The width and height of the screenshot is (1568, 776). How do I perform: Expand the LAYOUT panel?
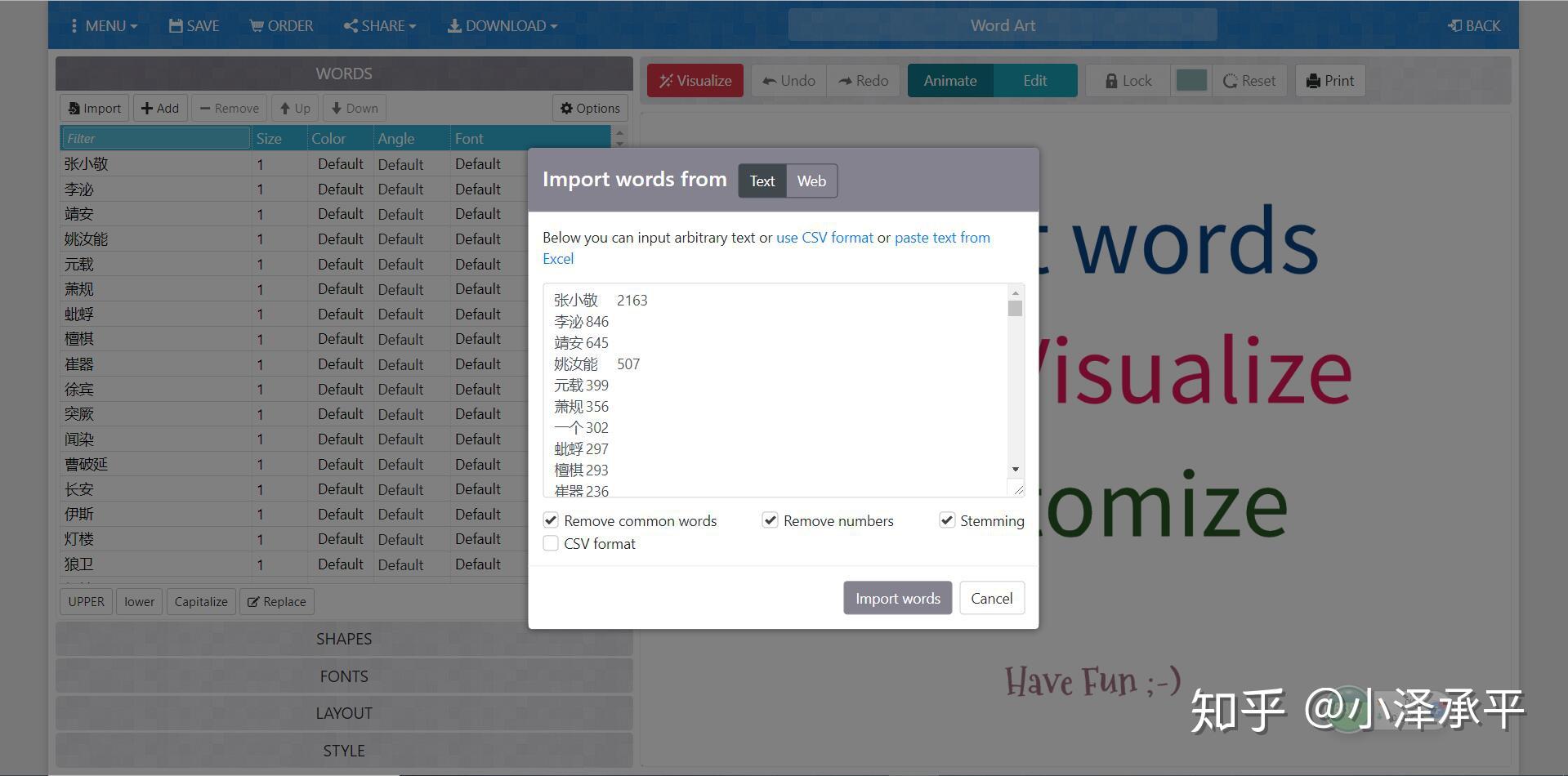click(344, 713)
